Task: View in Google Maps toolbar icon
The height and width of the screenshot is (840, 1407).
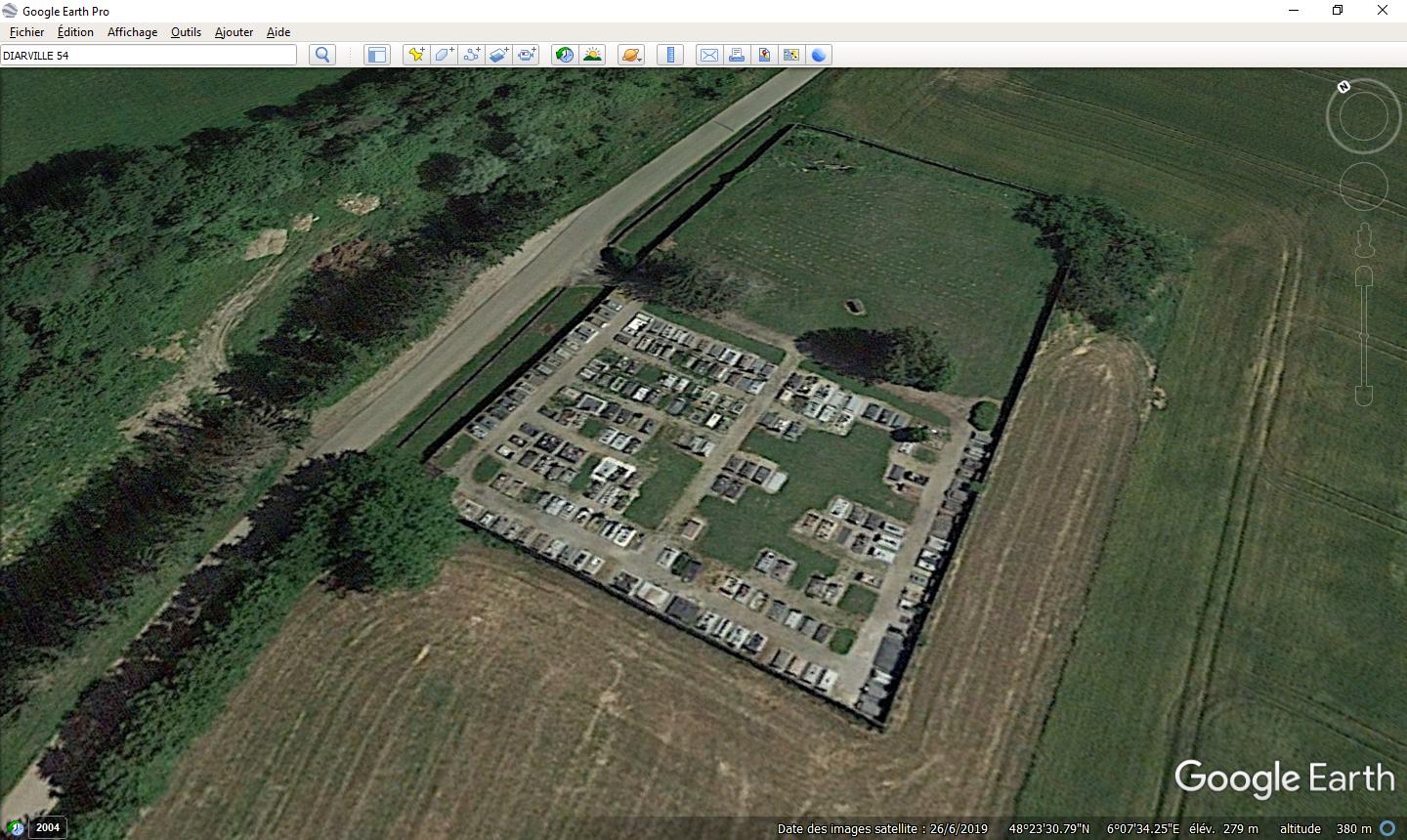Action: 791,55
